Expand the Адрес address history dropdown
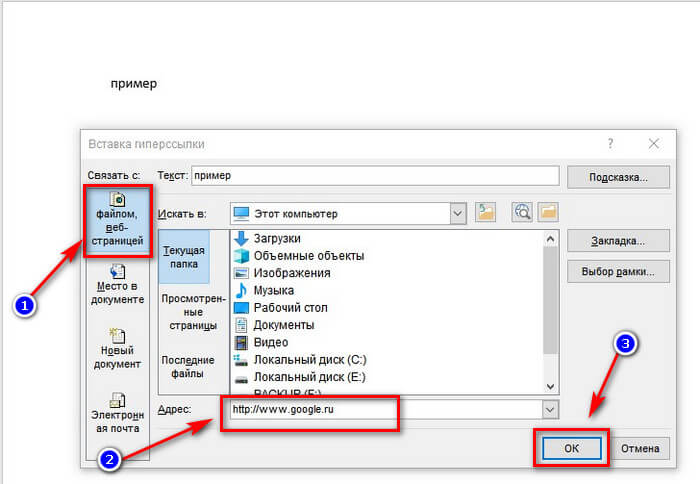Viewport: 700px width, 484px height. point(550,409)
